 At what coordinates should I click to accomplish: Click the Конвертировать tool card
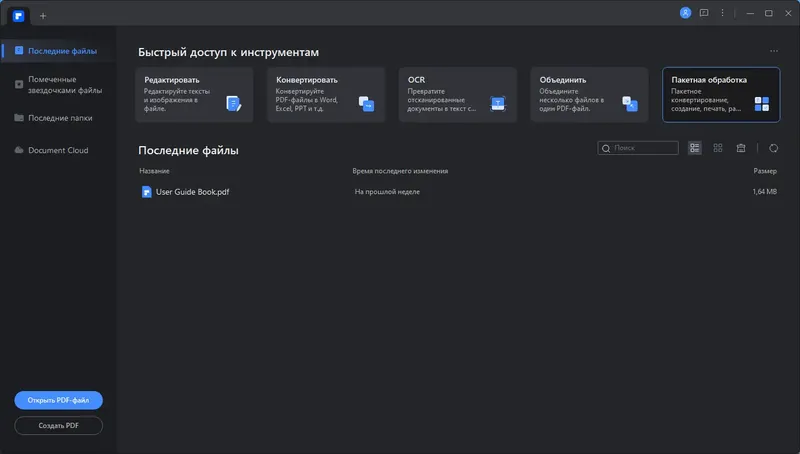pos(325,95)
